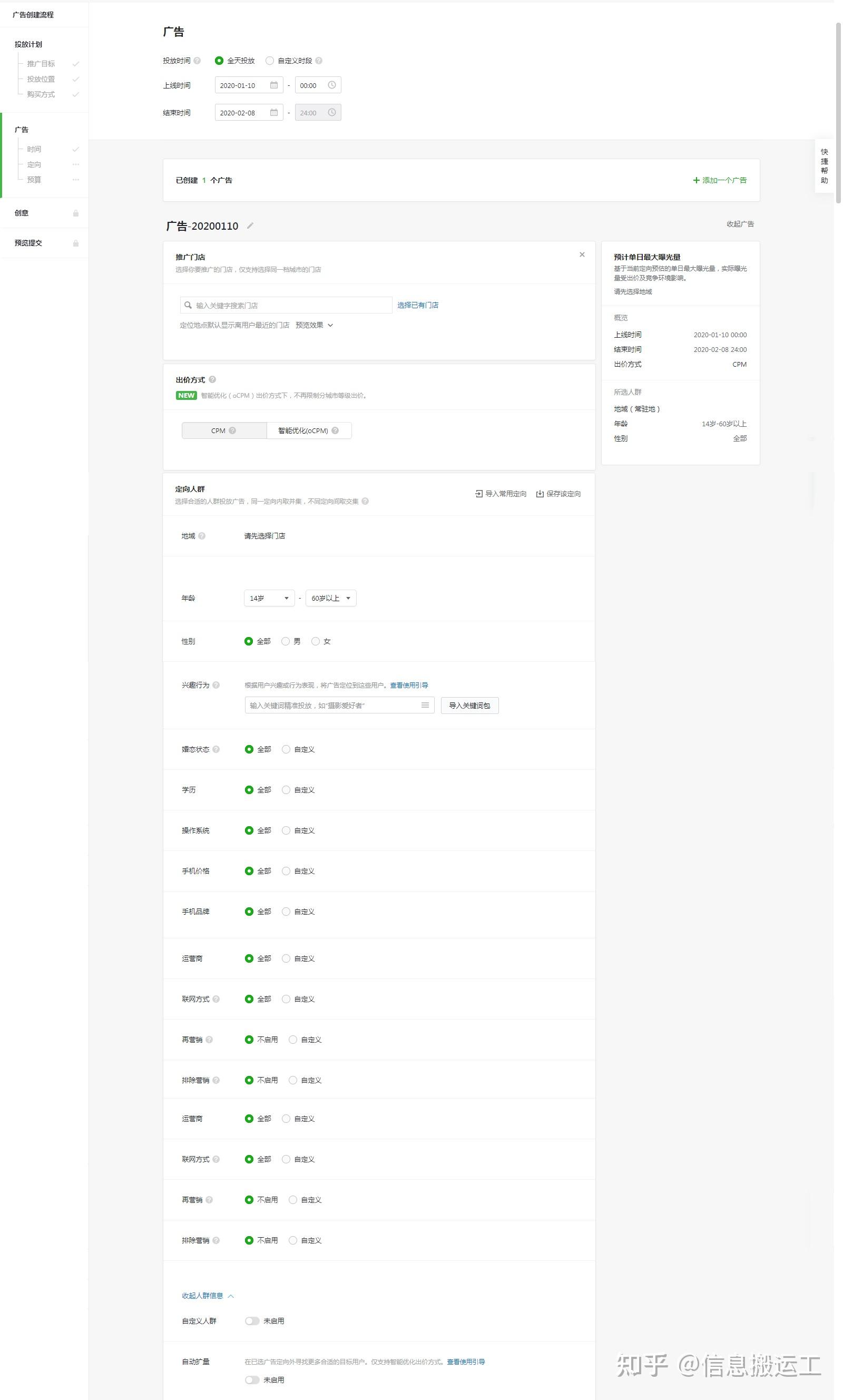The height and width of the screenshot is (1400, 843).
Task: Open the 选择已有门店 link
Action: (x=418, y=305)
